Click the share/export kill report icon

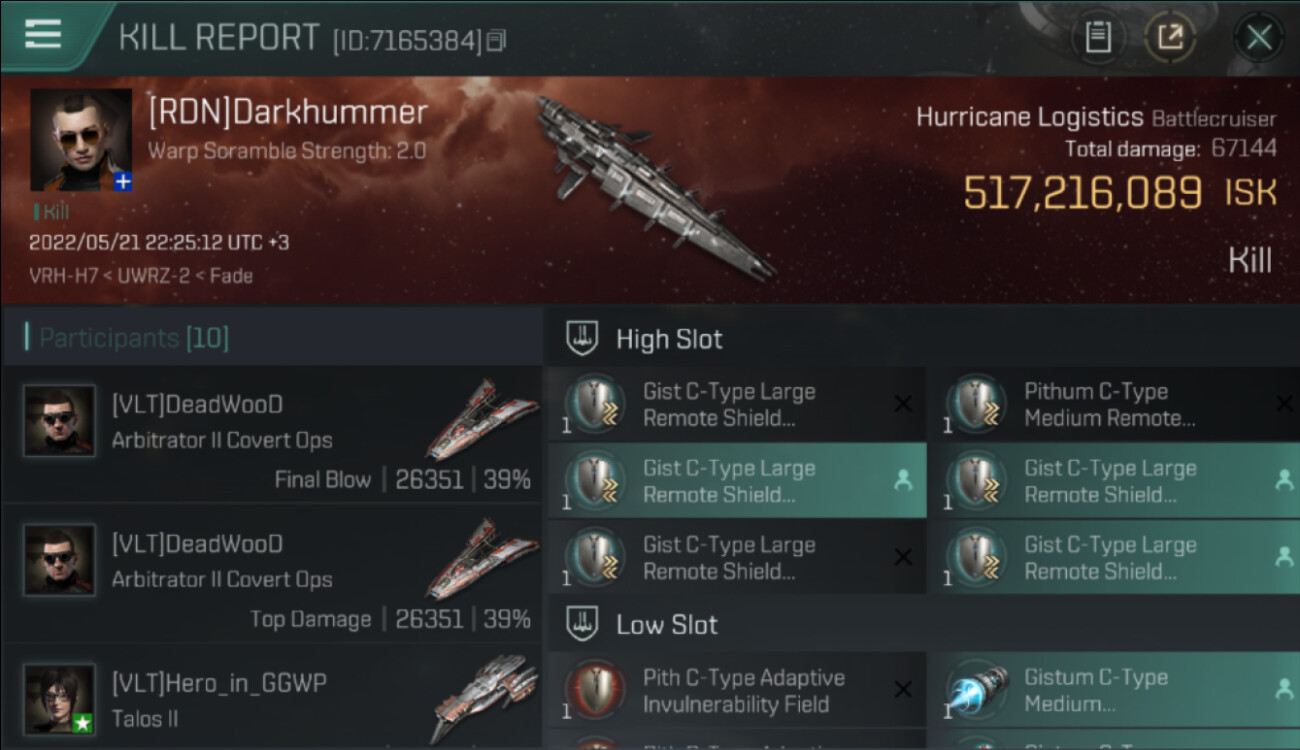point(1169,38)
